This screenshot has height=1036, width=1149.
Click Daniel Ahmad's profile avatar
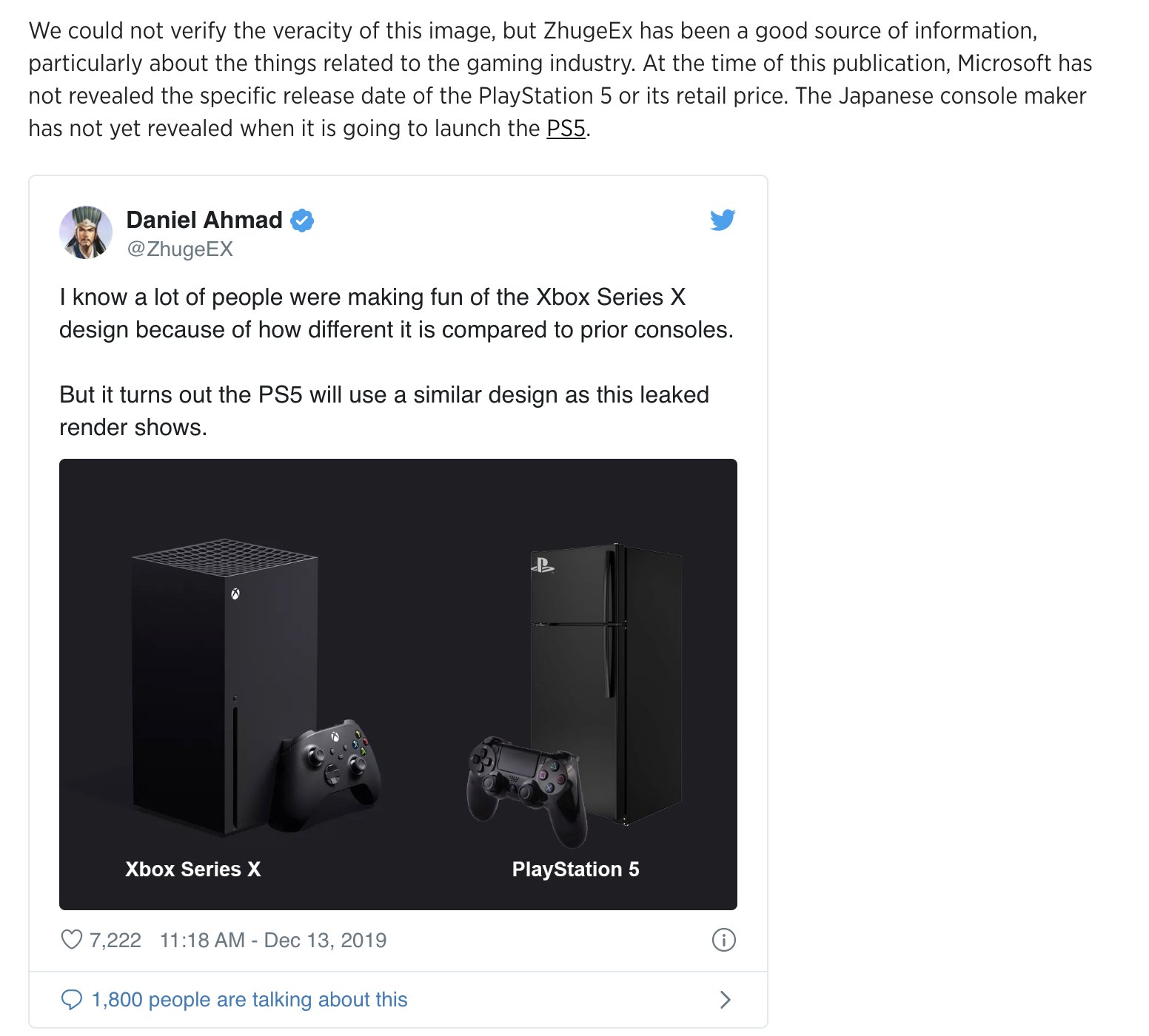[86, 232]
